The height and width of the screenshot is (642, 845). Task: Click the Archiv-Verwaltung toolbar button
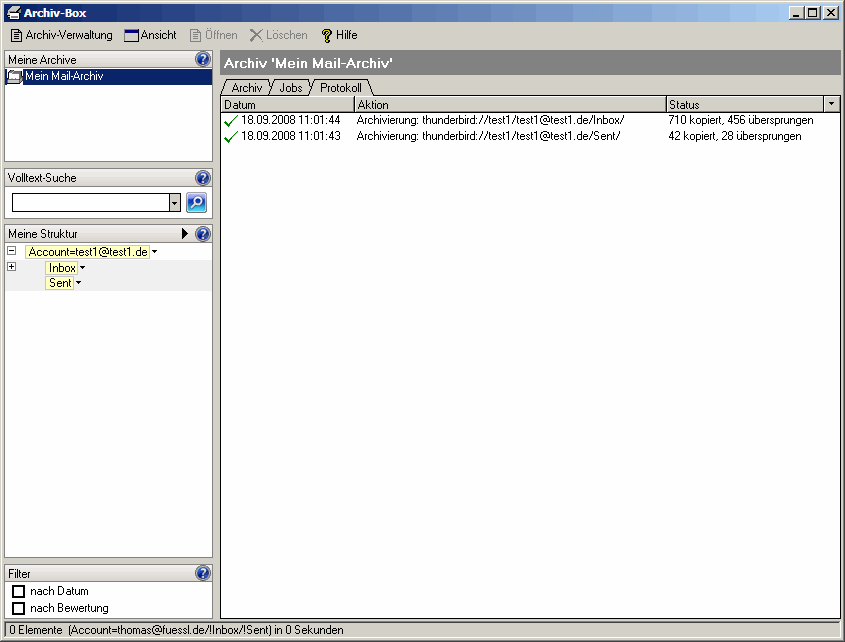pos(61,35)
